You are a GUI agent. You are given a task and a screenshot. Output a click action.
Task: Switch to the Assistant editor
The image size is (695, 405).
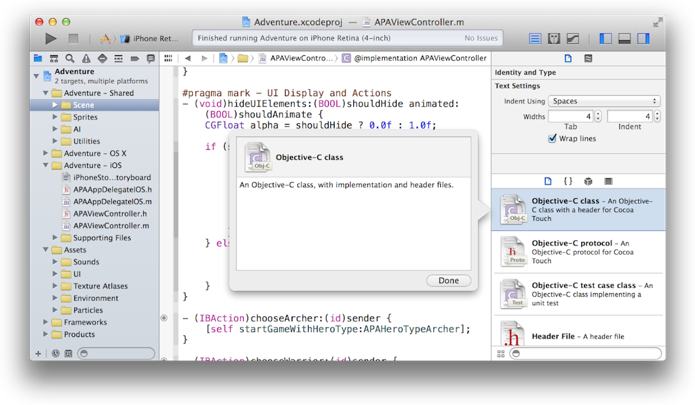tap(554, 39)
